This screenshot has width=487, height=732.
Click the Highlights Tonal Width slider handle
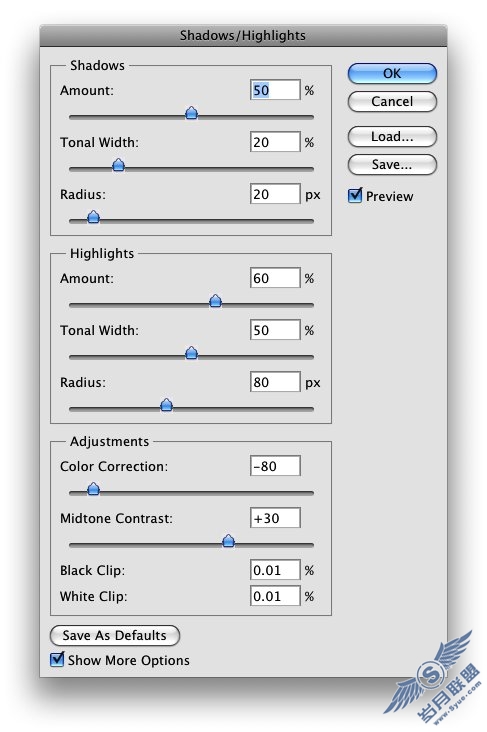point(191,353)
